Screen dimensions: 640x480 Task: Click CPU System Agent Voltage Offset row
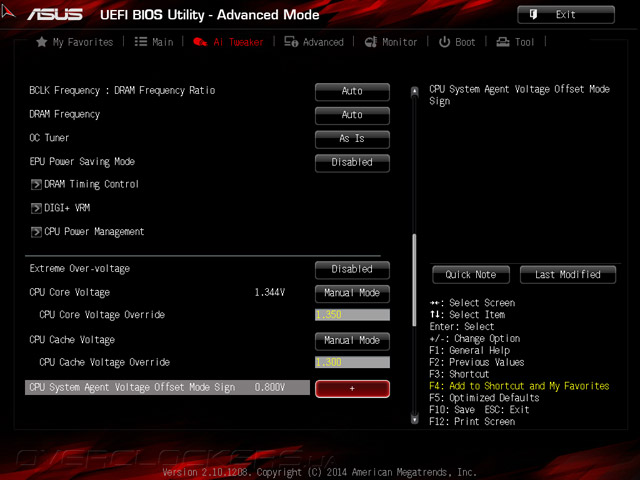167,387
